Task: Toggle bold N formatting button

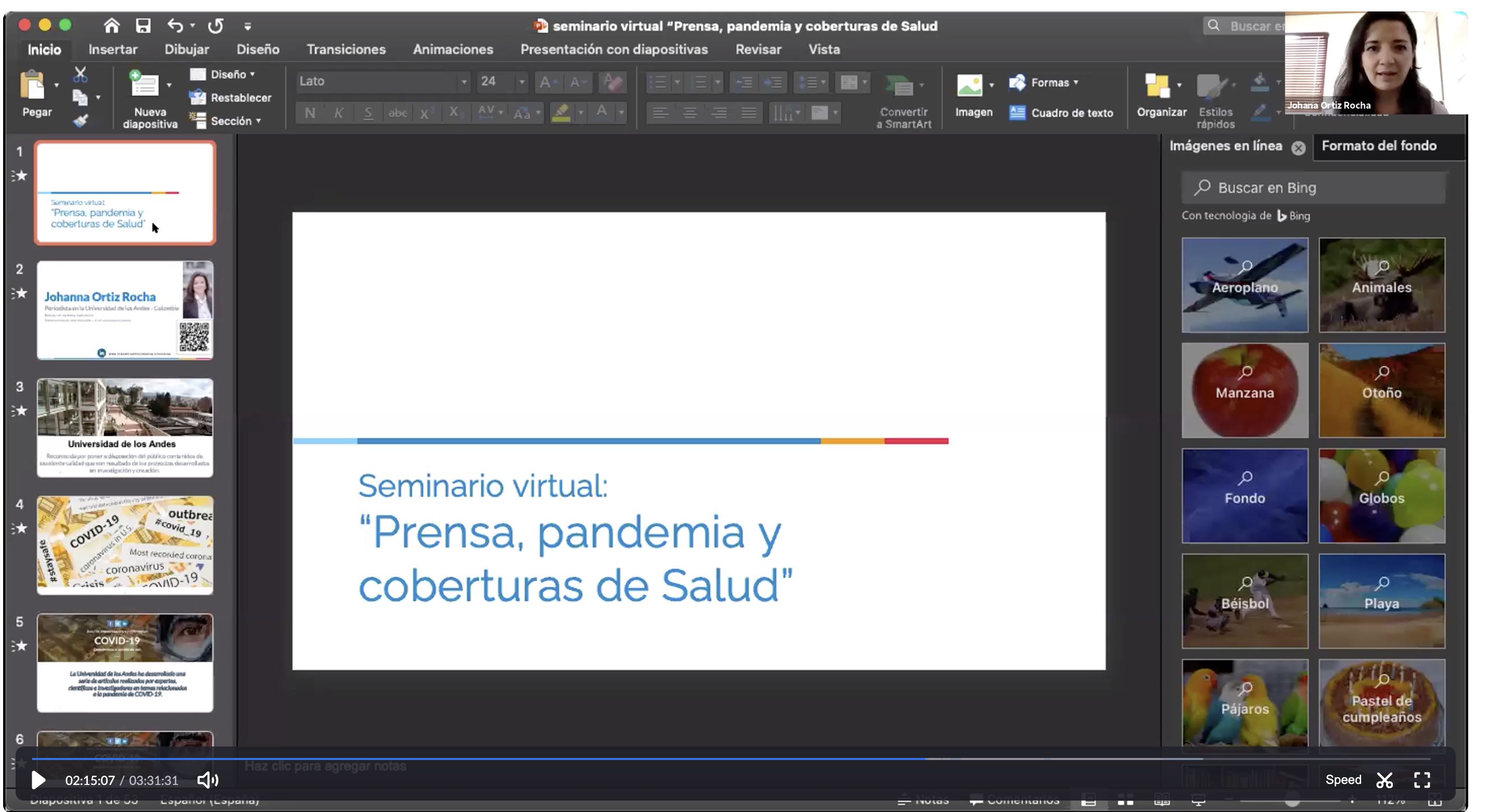Action: [x=310, y=113]
